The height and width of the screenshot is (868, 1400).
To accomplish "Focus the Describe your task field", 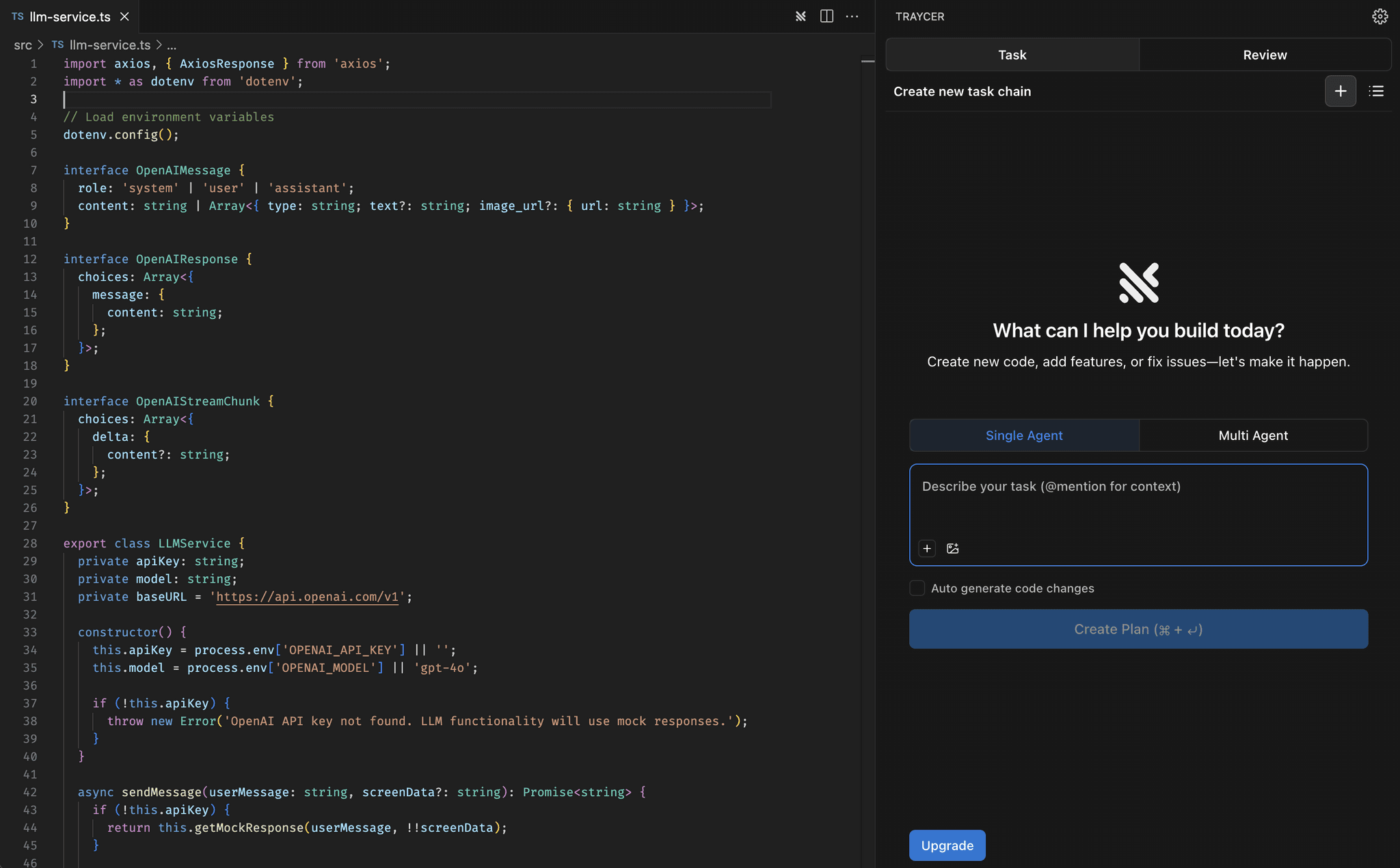I will [x=1138, y=502].
